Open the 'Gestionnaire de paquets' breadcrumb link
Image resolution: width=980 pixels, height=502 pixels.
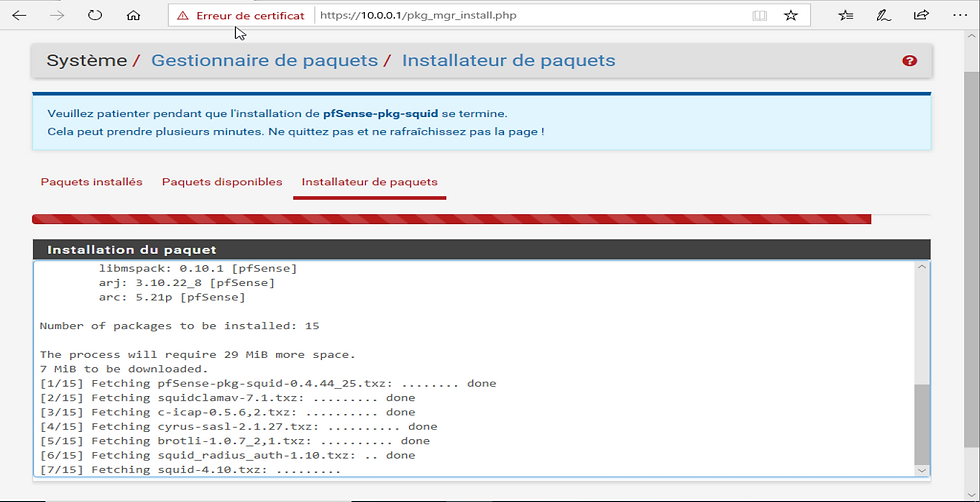coord(264,61)
